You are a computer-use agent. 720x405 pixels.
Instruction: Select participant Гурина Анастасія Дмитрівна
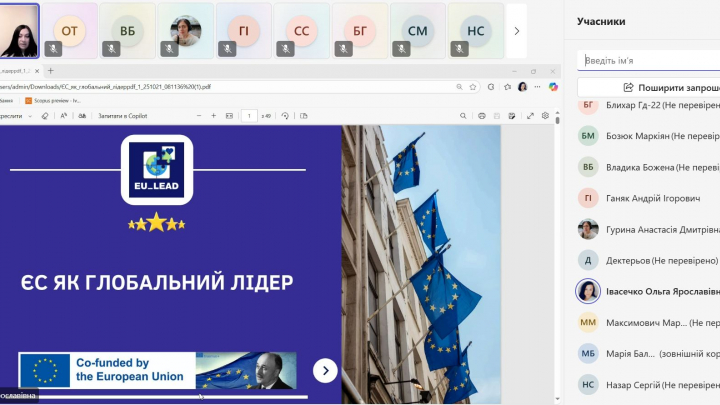coord(648,229)
